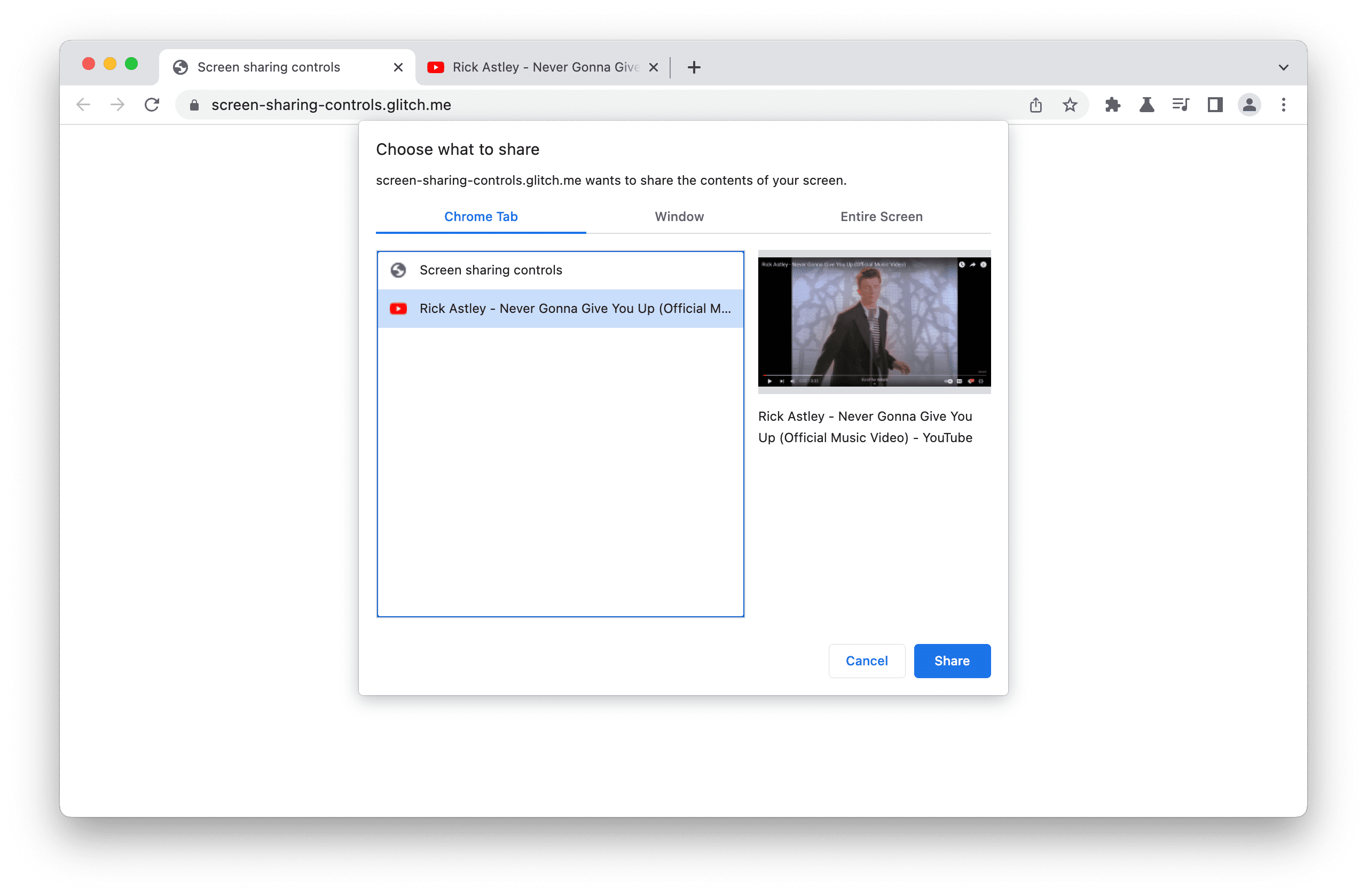Click the Cancel button to dismiss dialog
1367x896 pixels.
(866, 660)
